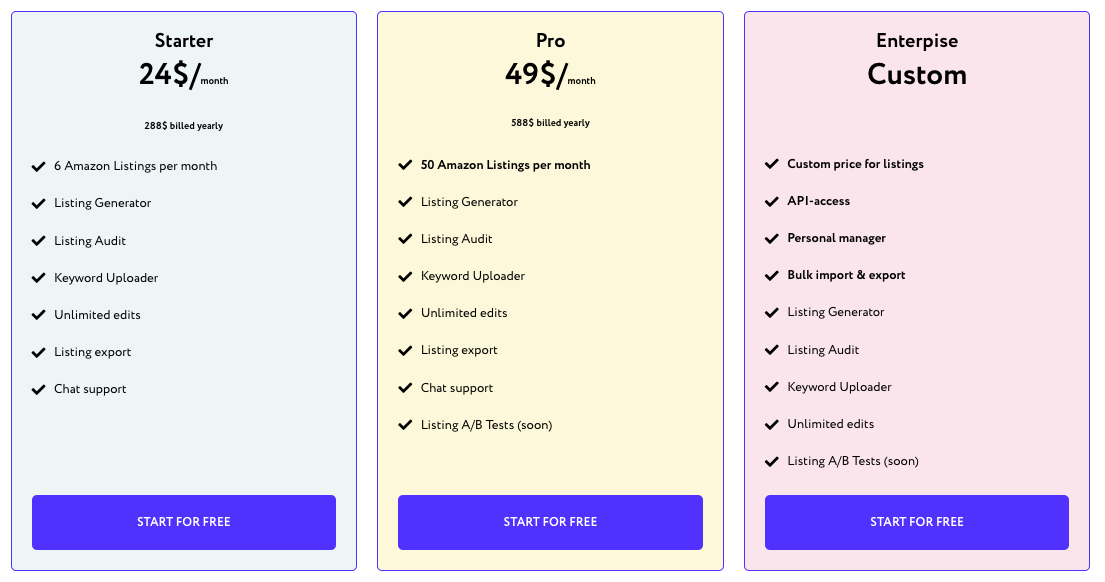Click checkmark next to Bulk import & export

coord(772,275)
